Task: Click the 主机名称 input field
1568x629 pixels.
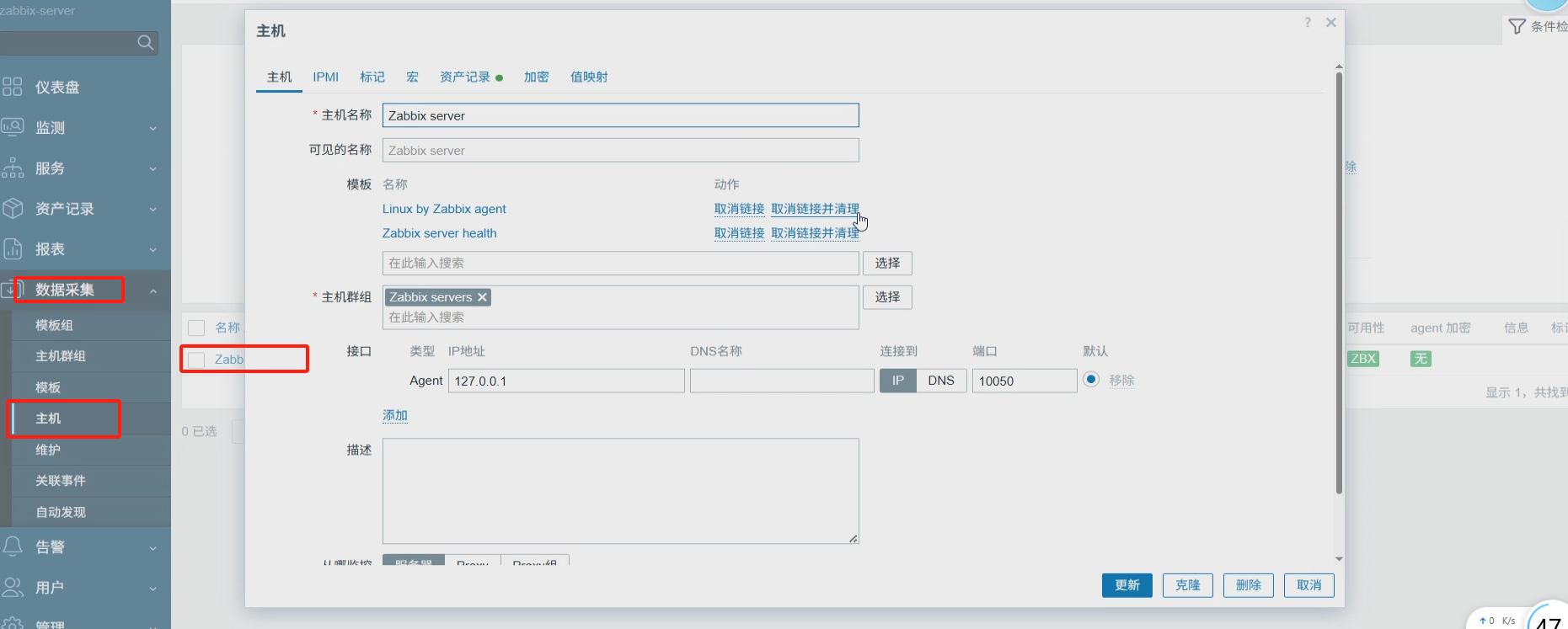Action: tap(621, 115)
